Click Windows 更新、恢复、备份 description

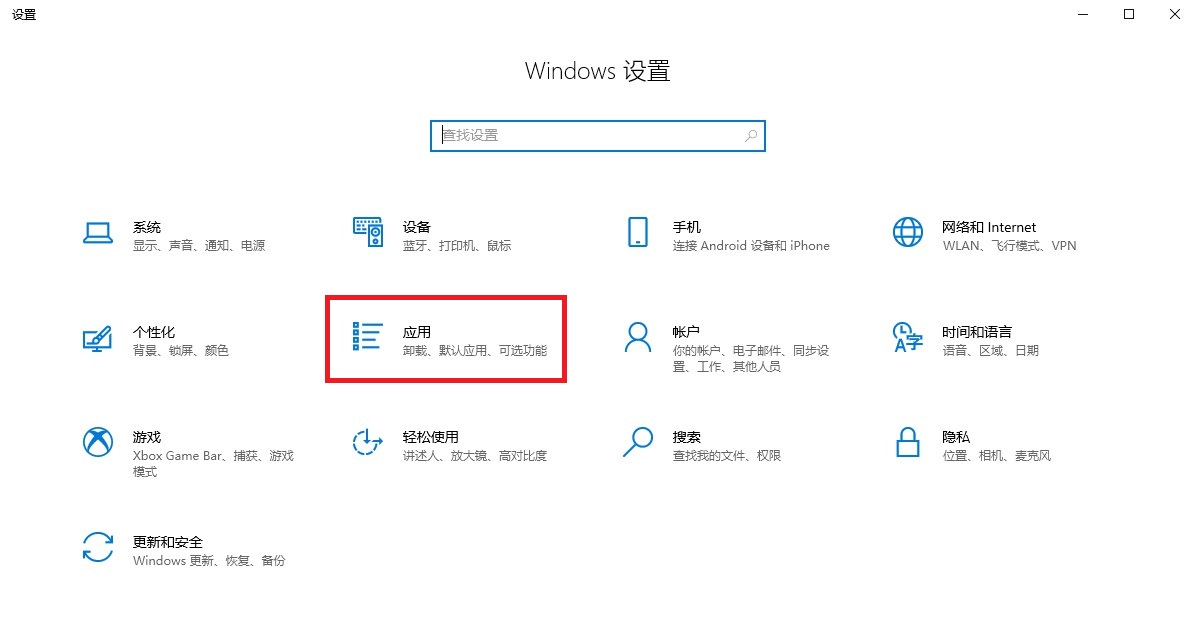[209, 561]
